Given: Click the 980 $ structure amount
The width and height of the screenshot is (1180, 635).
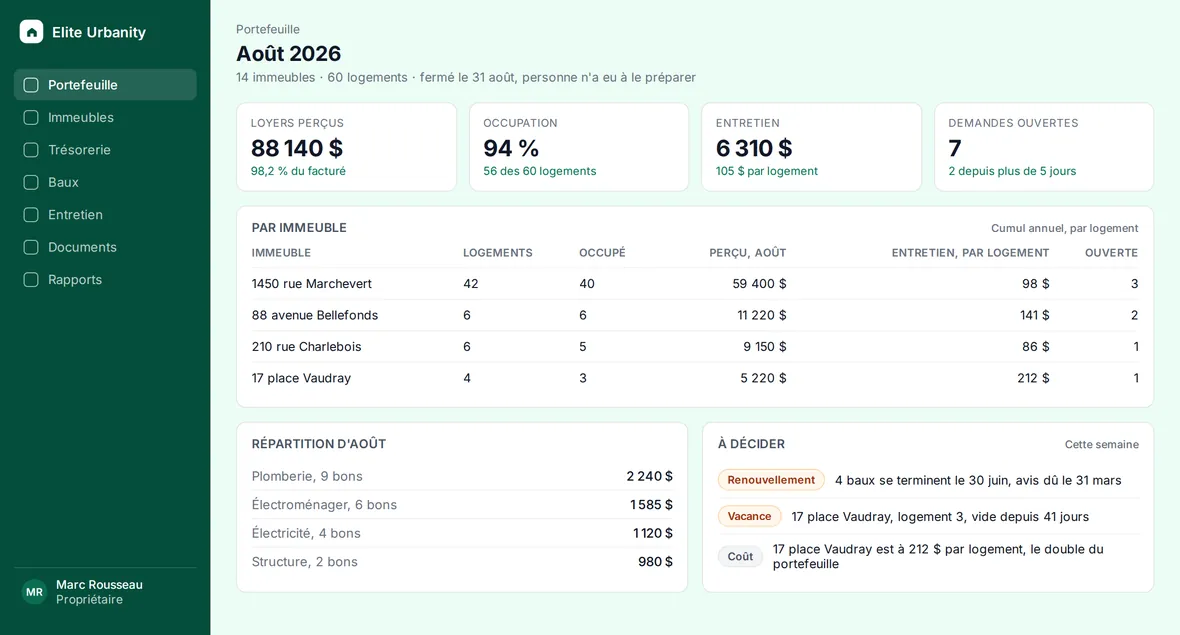Looking at the screenshot, I should [x=655, y=562].
